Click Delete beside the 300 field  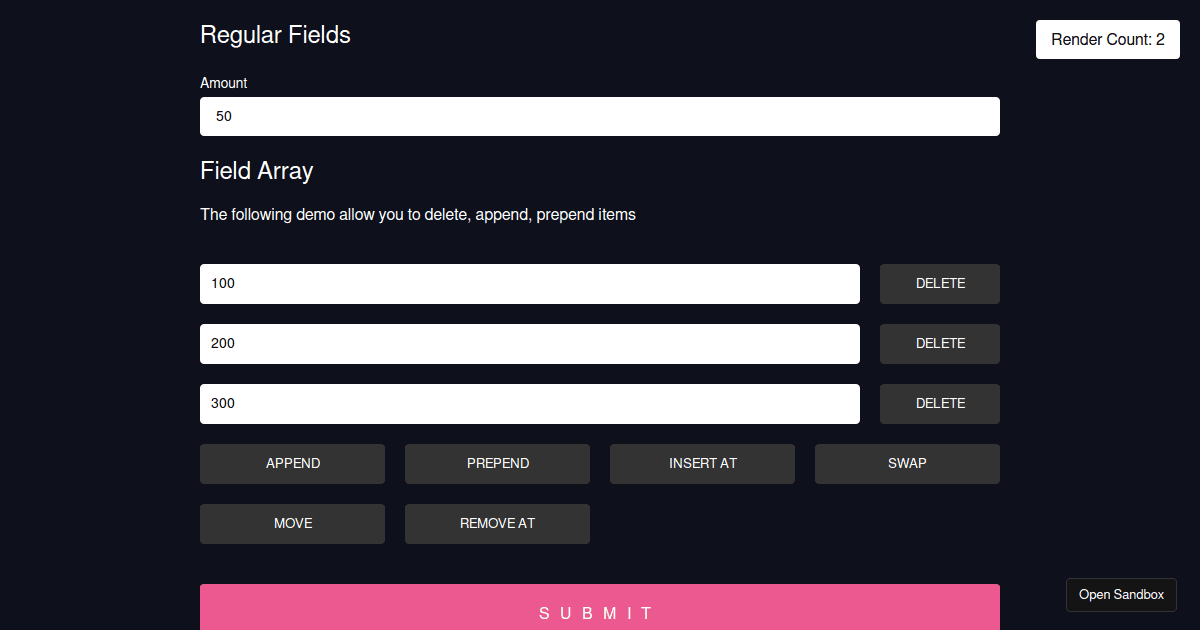940,404
